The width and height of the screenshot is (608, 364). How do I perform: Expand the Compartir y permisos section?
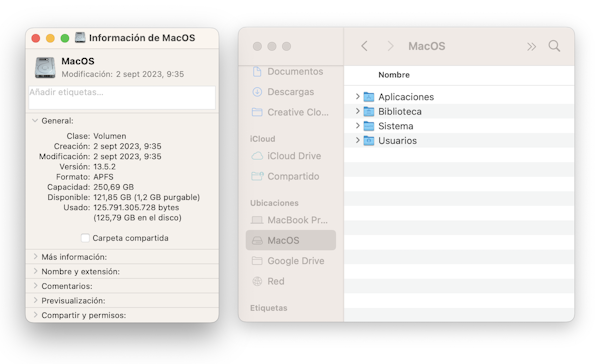coord(35,315)
